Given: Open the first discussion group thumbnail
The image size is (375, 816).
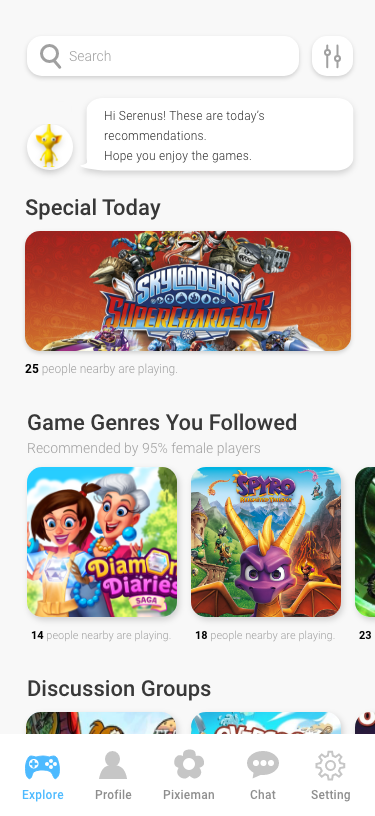Looking at the screenshot, I should 101,723.
